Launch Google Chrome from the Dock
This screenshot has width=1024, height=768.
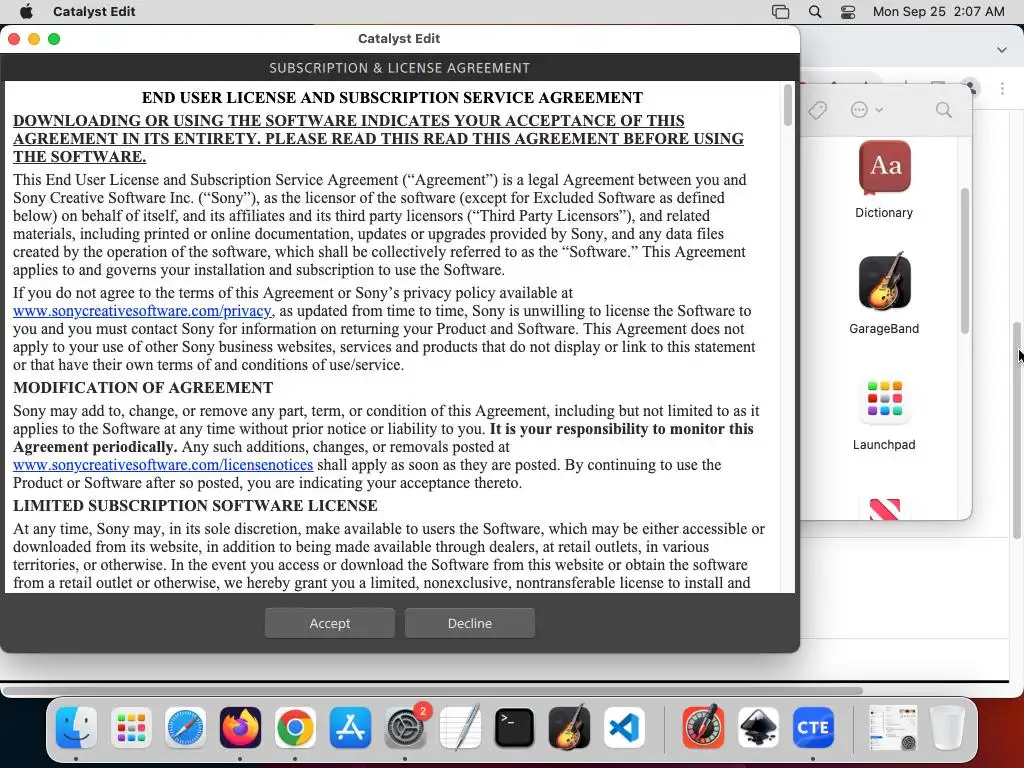click(295, 728)
